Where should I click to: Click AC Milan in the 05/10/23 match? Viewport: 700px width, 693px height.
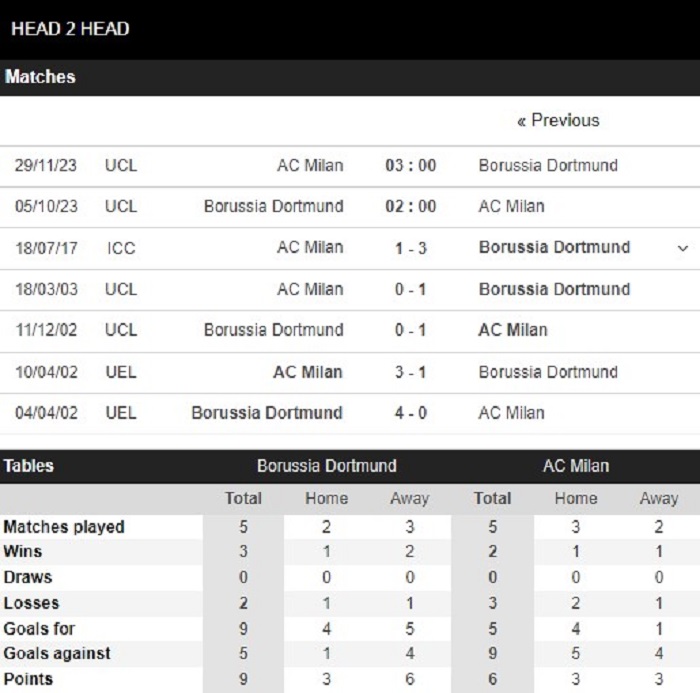512,206
